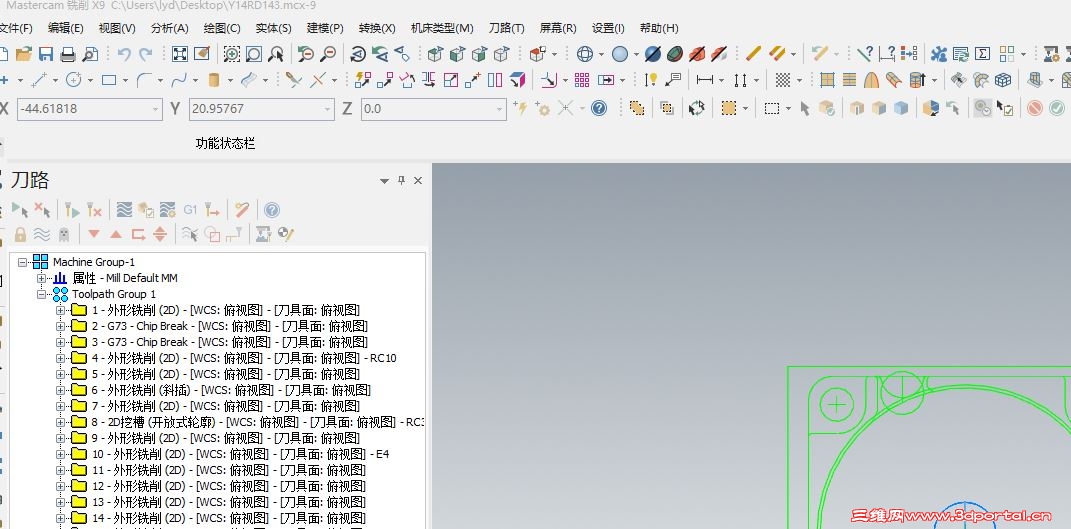1071x529 pixels.
Task: Open toolpath panel options dropdown arrow
Action: point(385,181)
